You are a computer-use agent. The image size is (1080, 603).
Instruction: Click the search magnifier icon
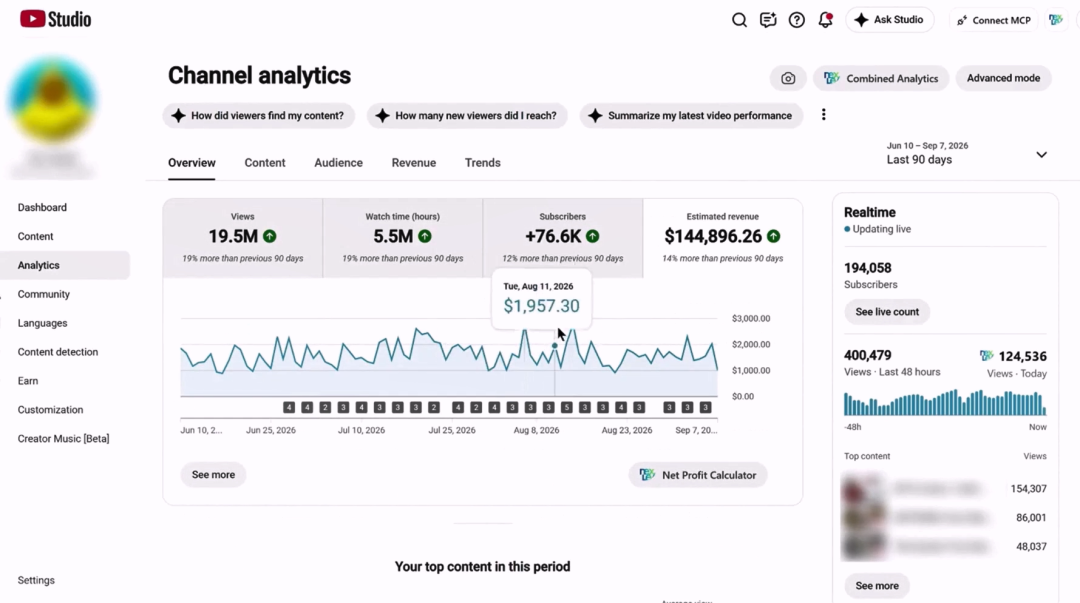coord(739,20)
